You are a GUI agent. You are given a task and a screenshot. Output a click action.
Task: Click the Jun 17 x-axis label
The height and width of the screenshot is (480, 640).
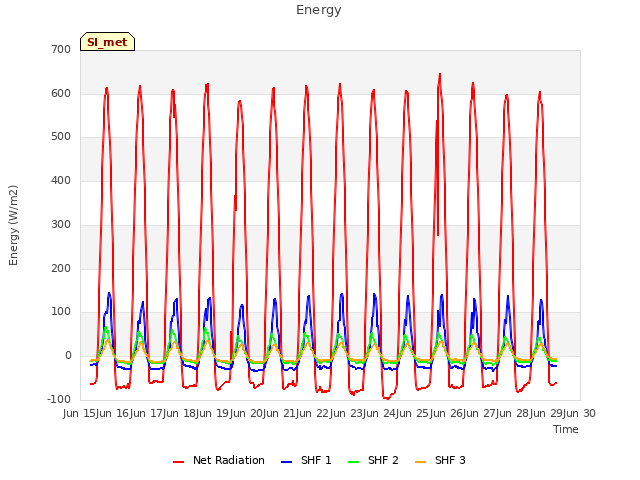tap(147, 413)
